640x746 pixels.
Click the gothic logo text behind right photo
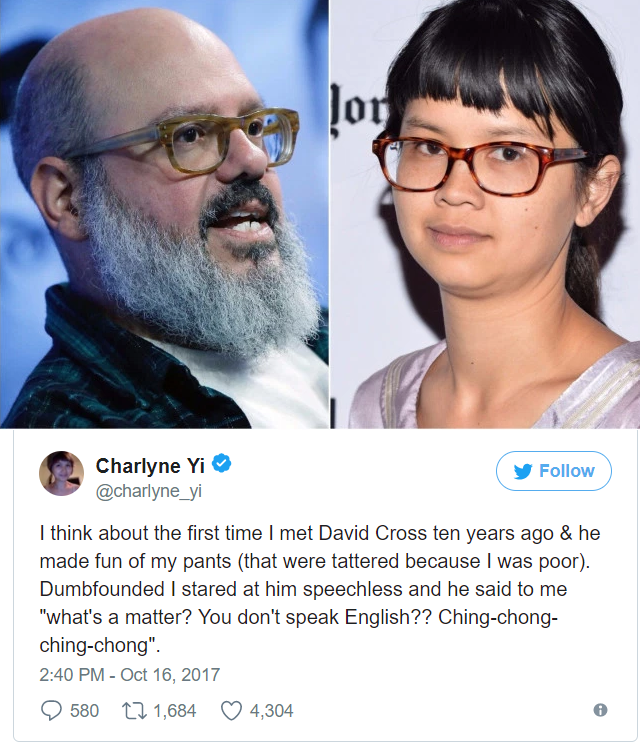pos(358,110)
